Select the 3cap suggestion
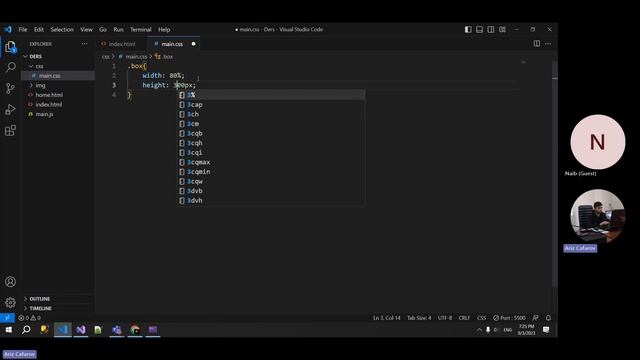This screenshot has width=640, height=360. click(x=271, y=104)
